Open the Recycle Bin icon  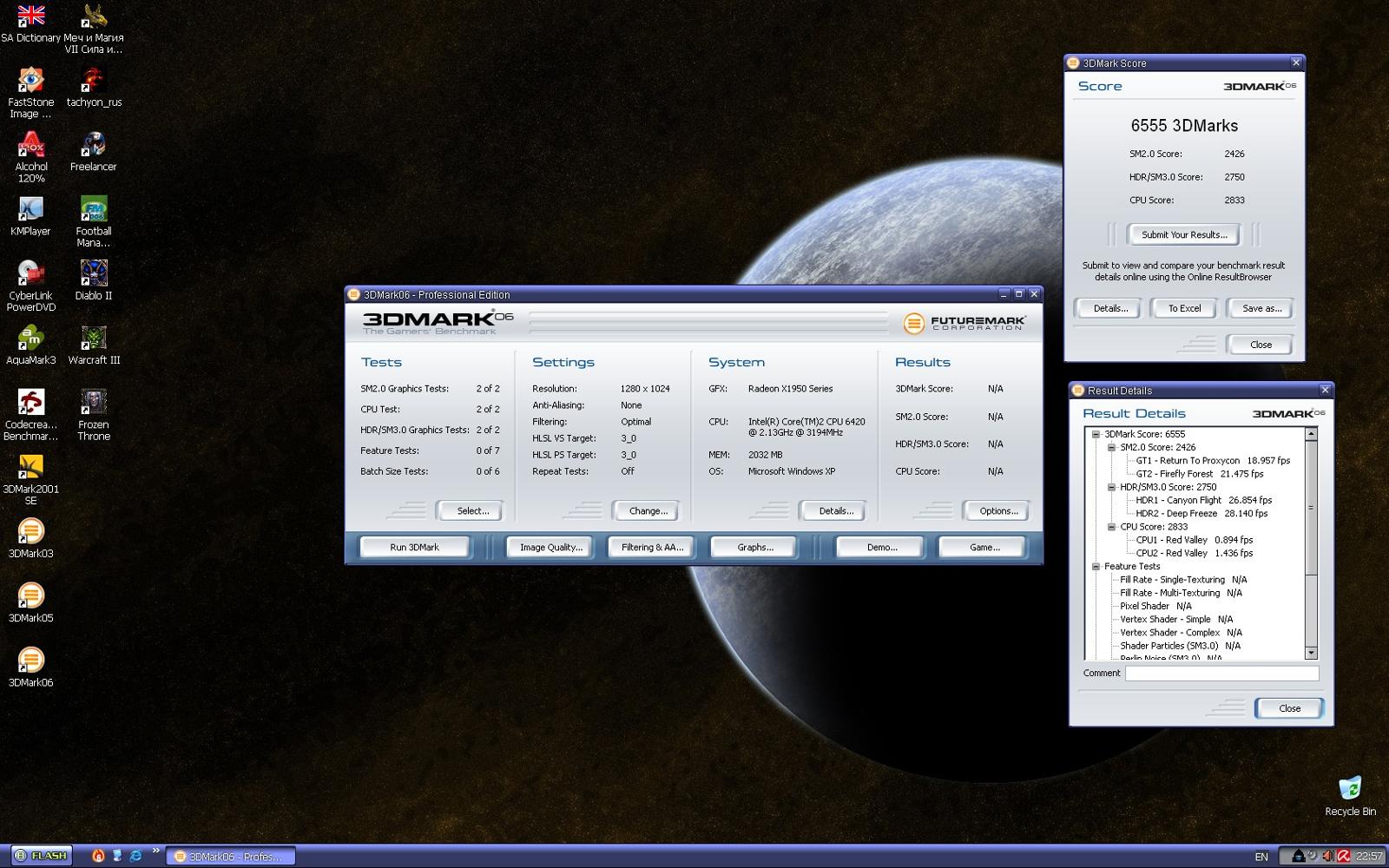pos(1350,795)
